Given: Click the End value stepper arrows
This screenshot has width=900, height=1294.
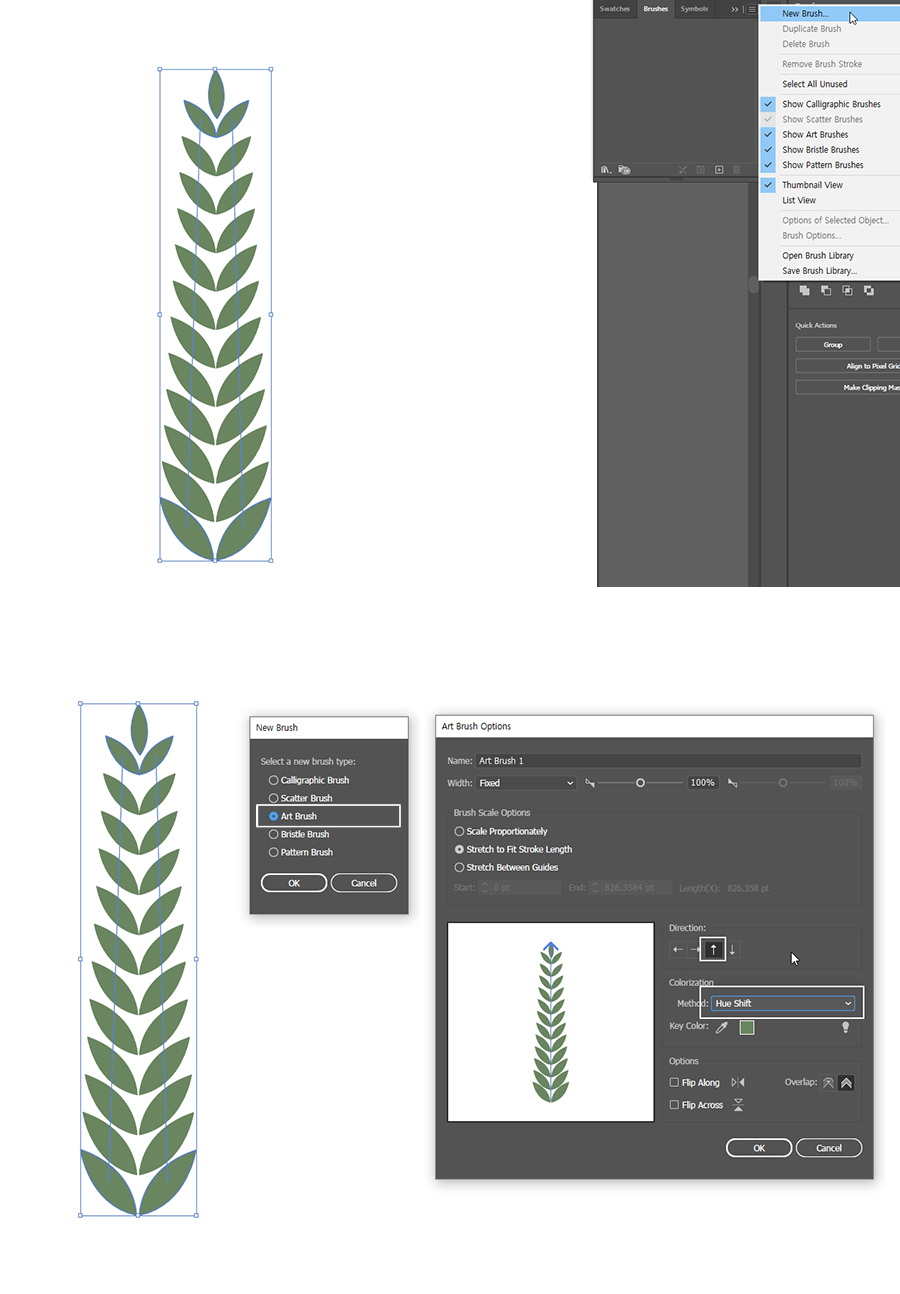Looking at the screenshot, I should [597, 887].
